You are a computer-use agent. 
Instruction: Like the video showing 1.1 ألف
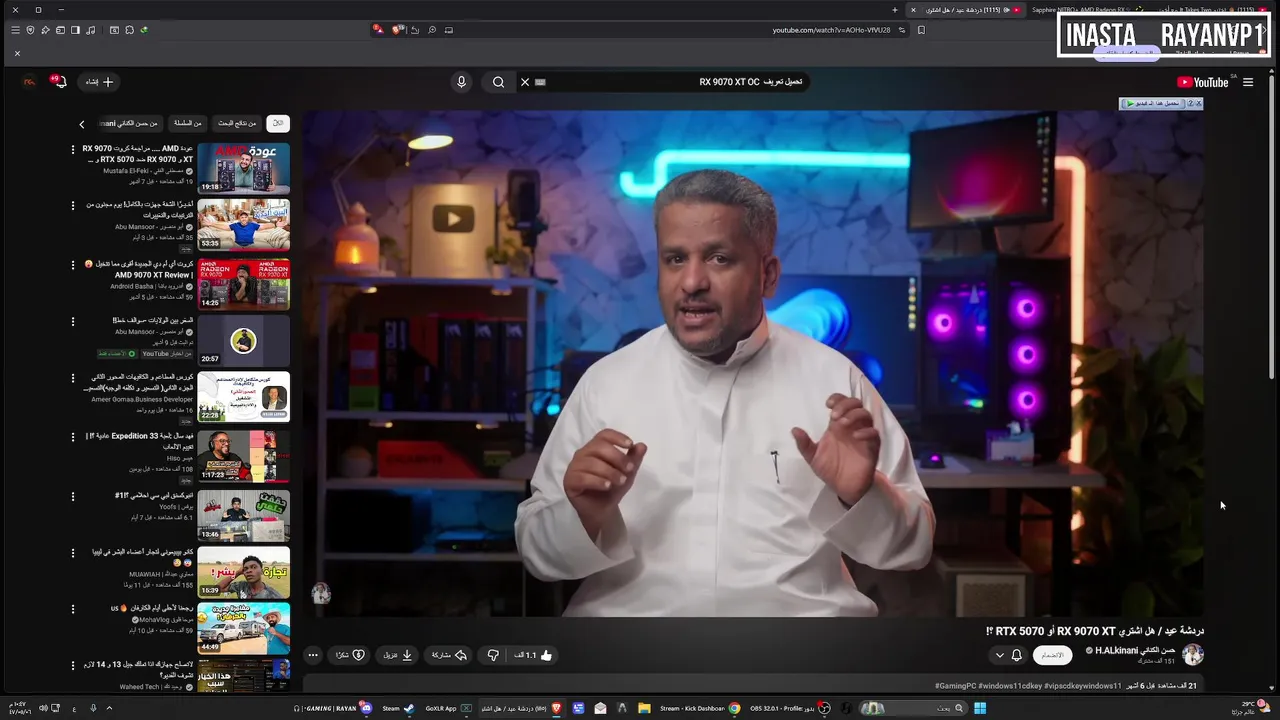click(x=533, y=655)
